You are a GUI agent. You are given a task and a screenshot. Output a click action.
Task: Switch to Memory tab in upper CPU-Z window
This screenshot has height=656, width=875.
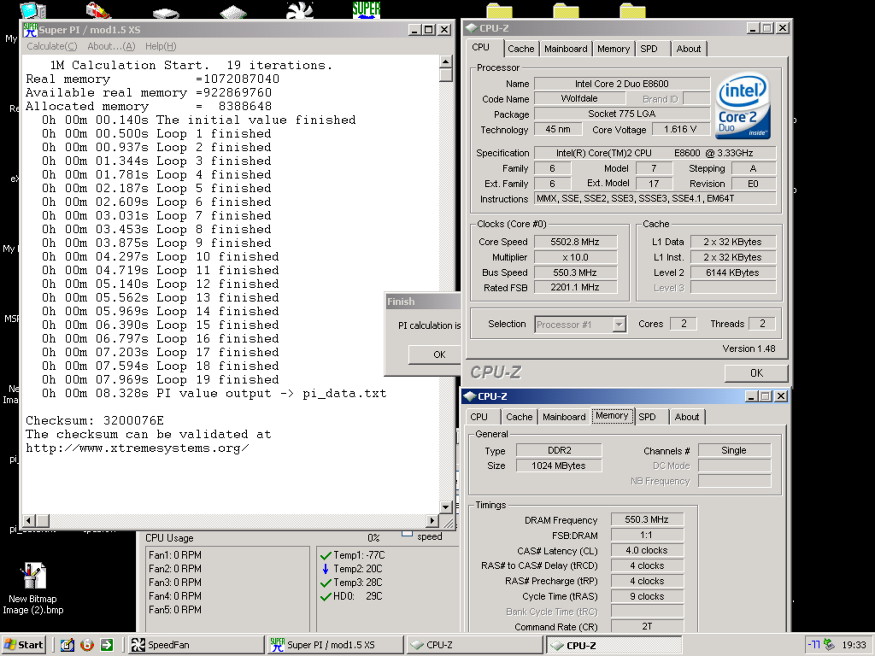613,49
